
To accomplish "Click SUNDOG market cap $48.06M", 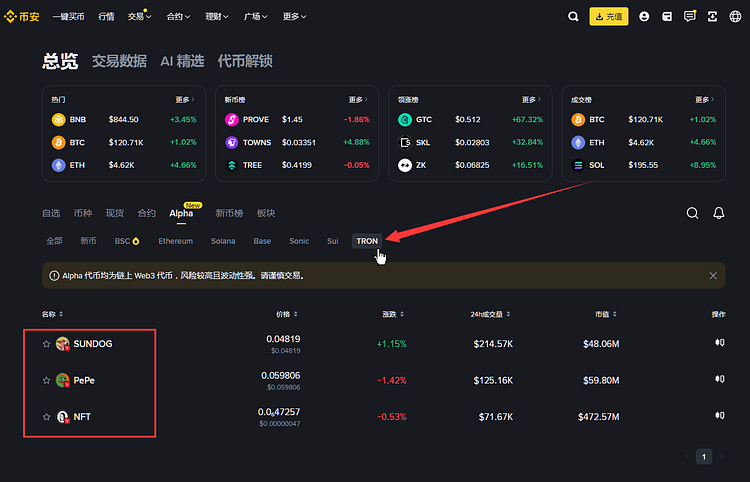I will [601, 344].
